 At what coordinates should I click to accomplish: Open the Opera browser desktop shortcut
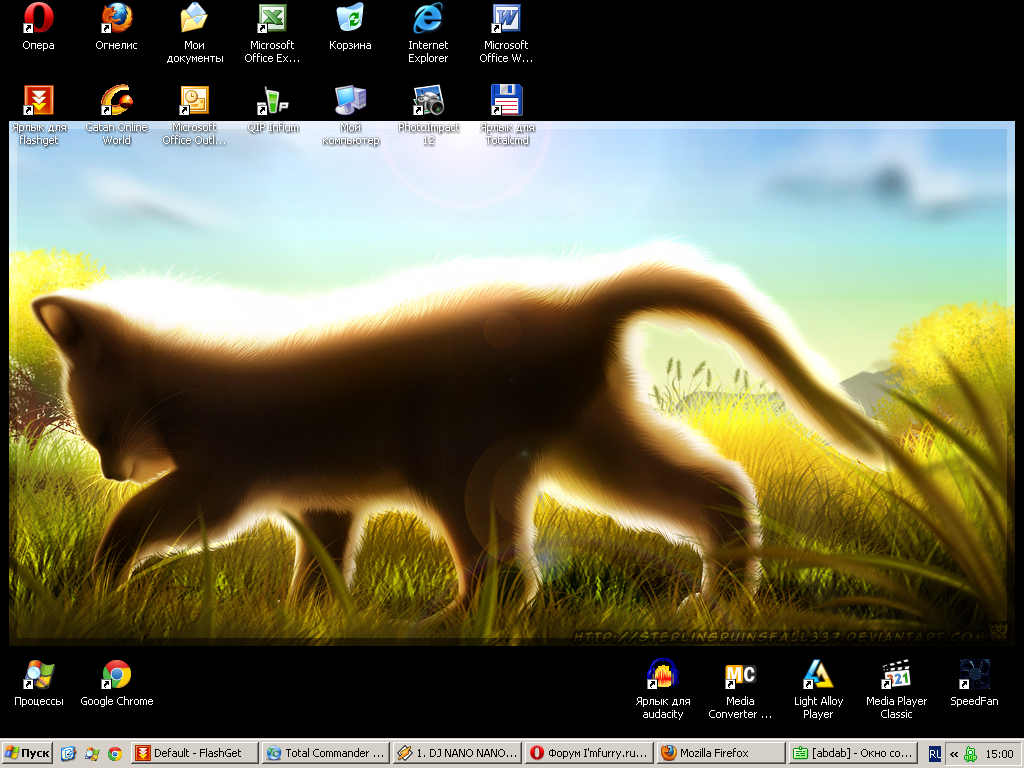[x=38, y=19]
